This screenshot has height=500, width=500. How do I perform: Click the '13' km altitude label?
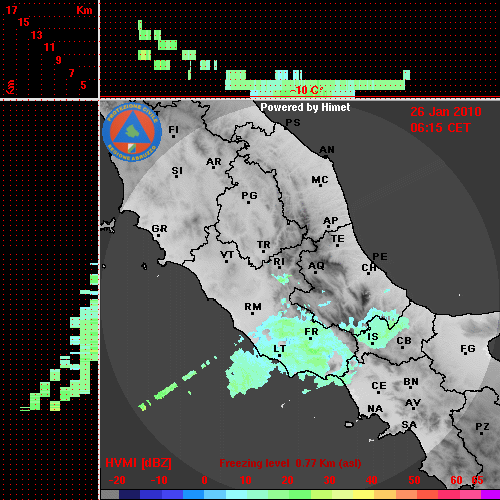click(37, 35)
